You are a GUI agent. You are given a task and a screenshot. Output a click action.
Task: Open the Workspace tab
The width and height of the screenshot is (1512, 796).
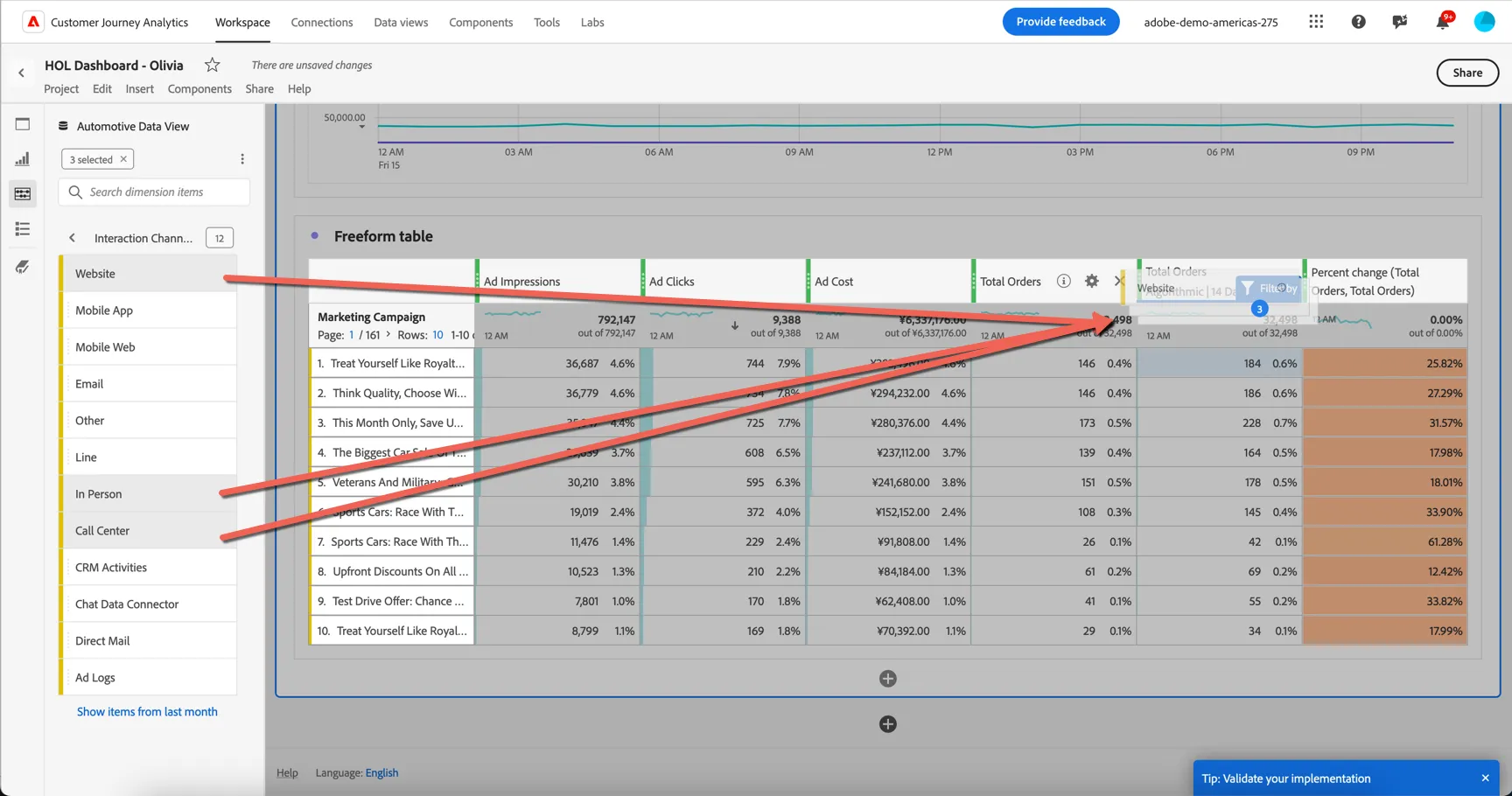click(x=242, y=22)
